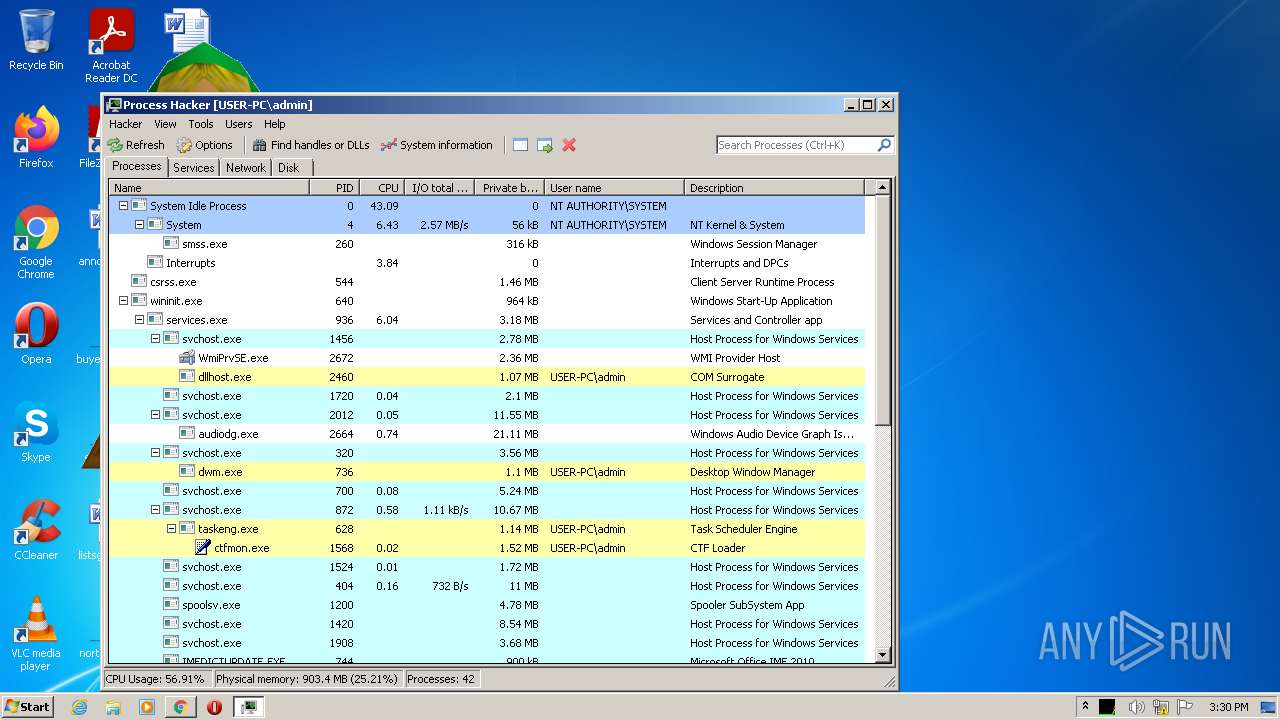Image resolution: width=1280 pixels, height=720 pixels.
Task: Open System information
Action: point(437,145)
